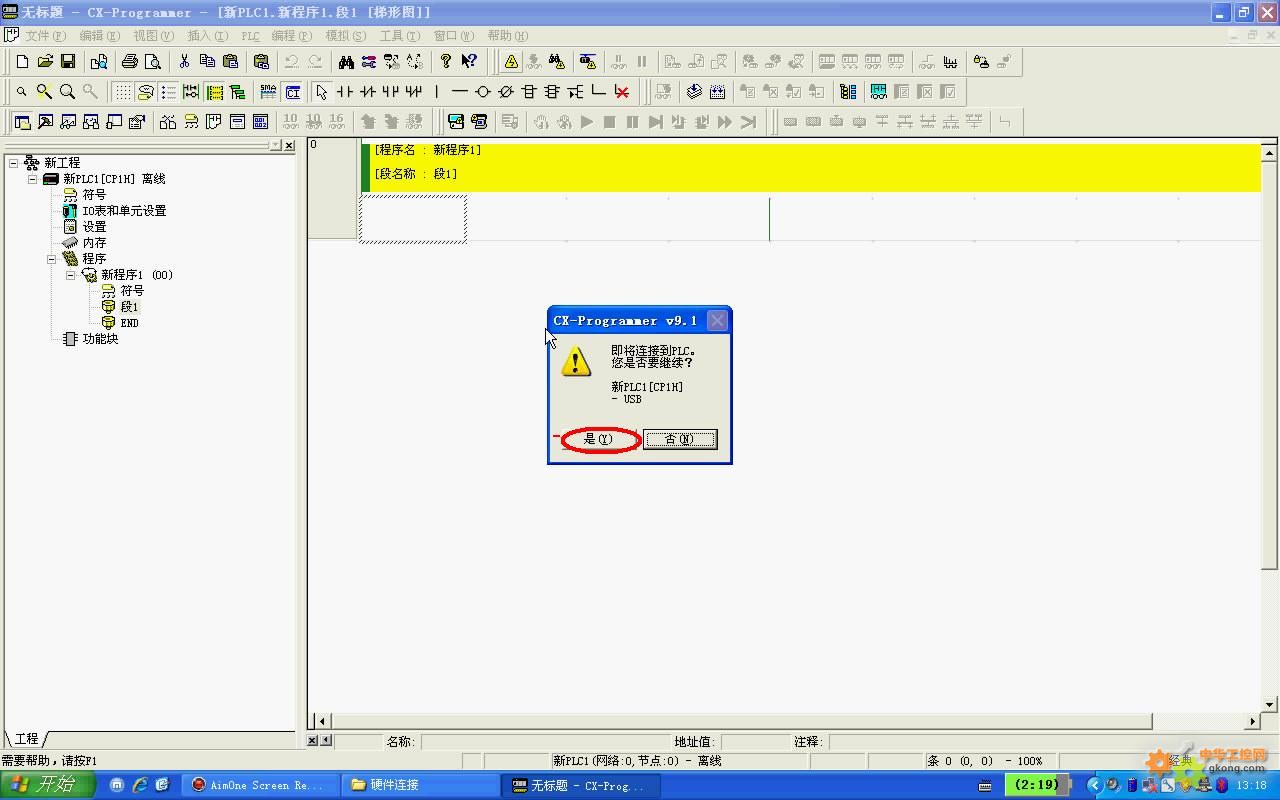Click the work online warning-triangle icon
Image resolution: width=1280 pixels, height=800 pixels.
coord(511,62)
